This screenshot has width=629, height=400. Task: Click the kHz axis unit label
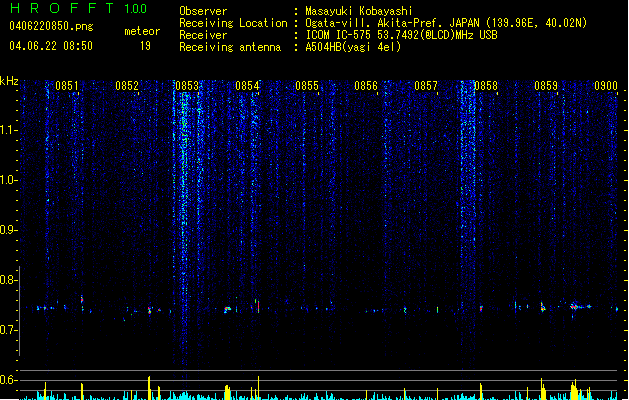pyautogui.click(x=9, y=81)
